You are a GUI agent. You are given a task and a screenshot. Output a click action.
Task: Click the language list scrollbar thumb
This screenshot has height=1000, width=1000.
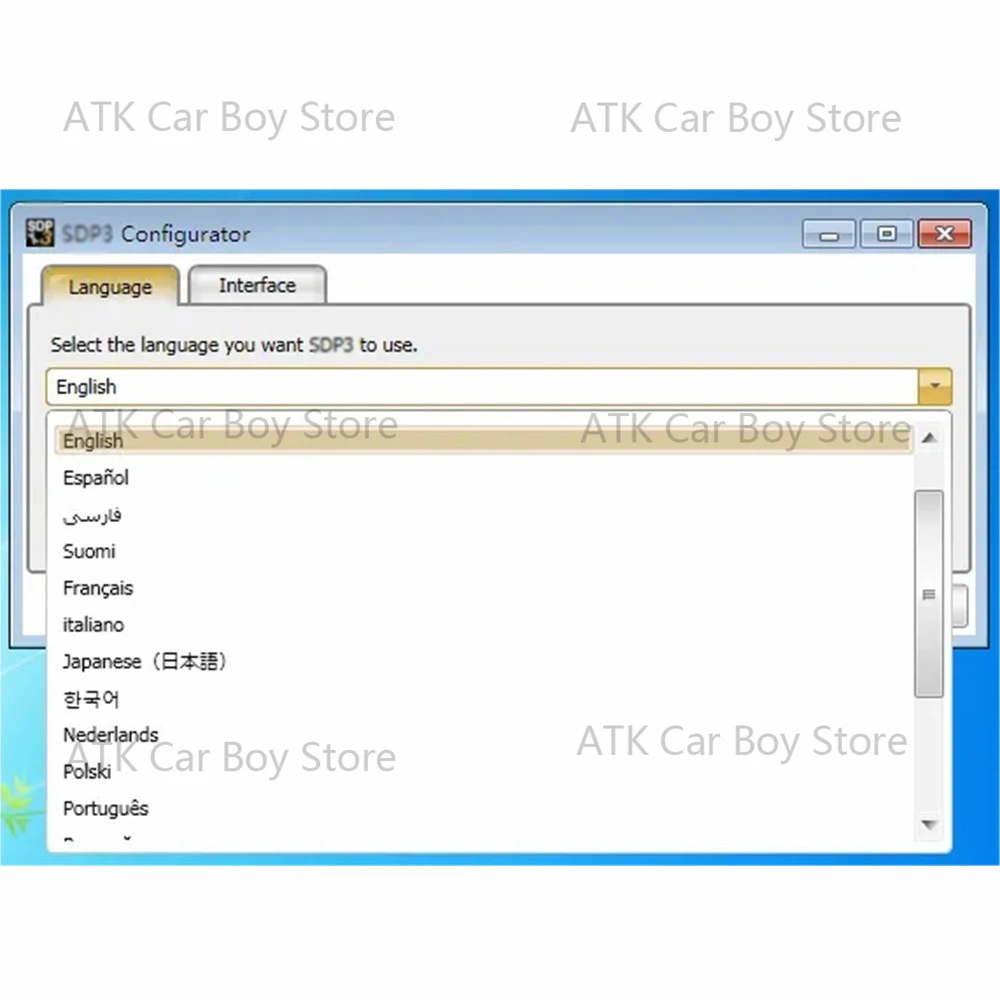pos(929,594)
